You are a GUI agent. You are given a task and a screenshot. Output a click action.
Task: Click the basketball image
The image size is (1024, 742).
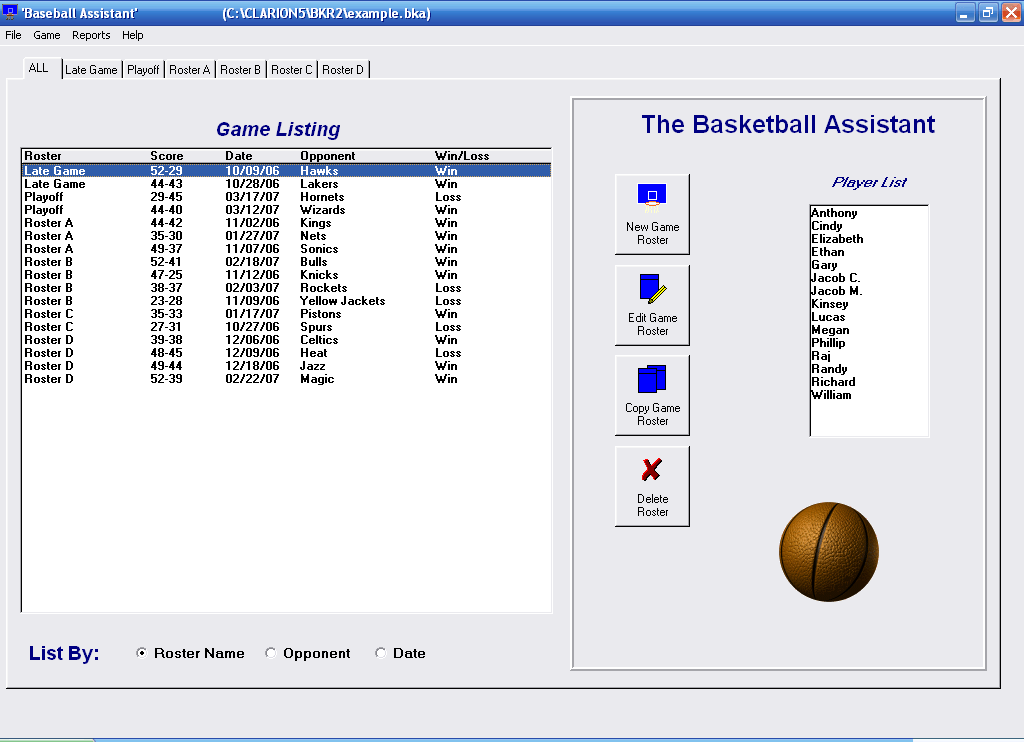[x=828, y=552]
